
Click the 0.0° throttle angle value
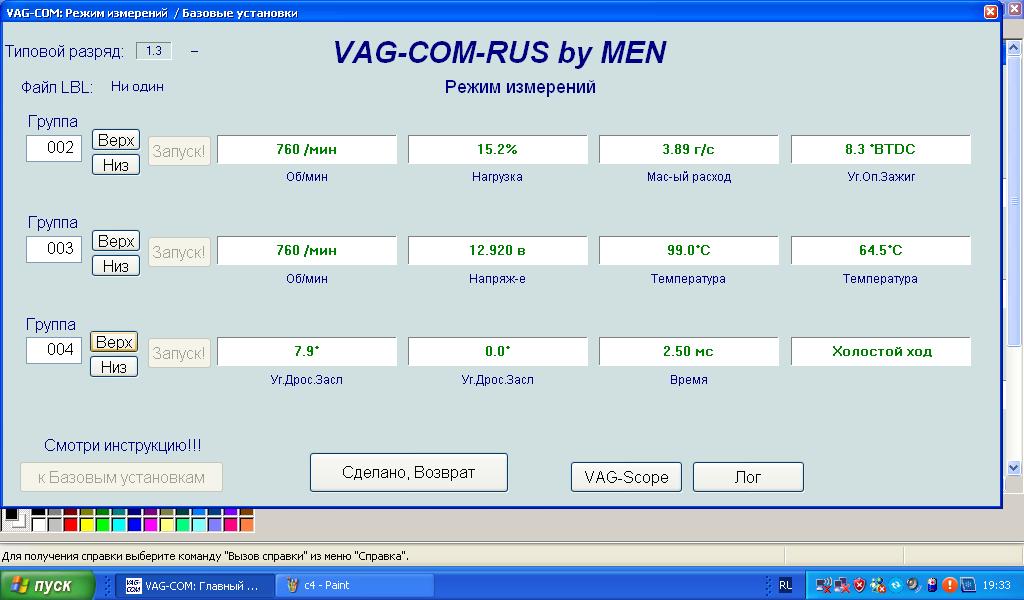tap(497, 351)
